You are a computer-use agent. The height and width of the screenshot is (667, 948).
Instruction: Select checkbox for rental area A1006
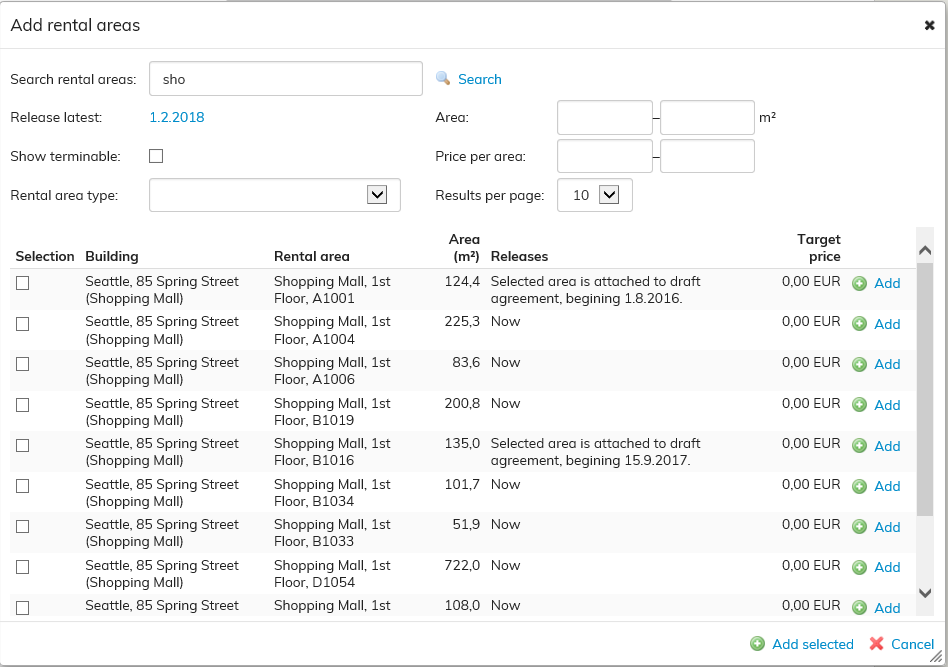[23, 364]
